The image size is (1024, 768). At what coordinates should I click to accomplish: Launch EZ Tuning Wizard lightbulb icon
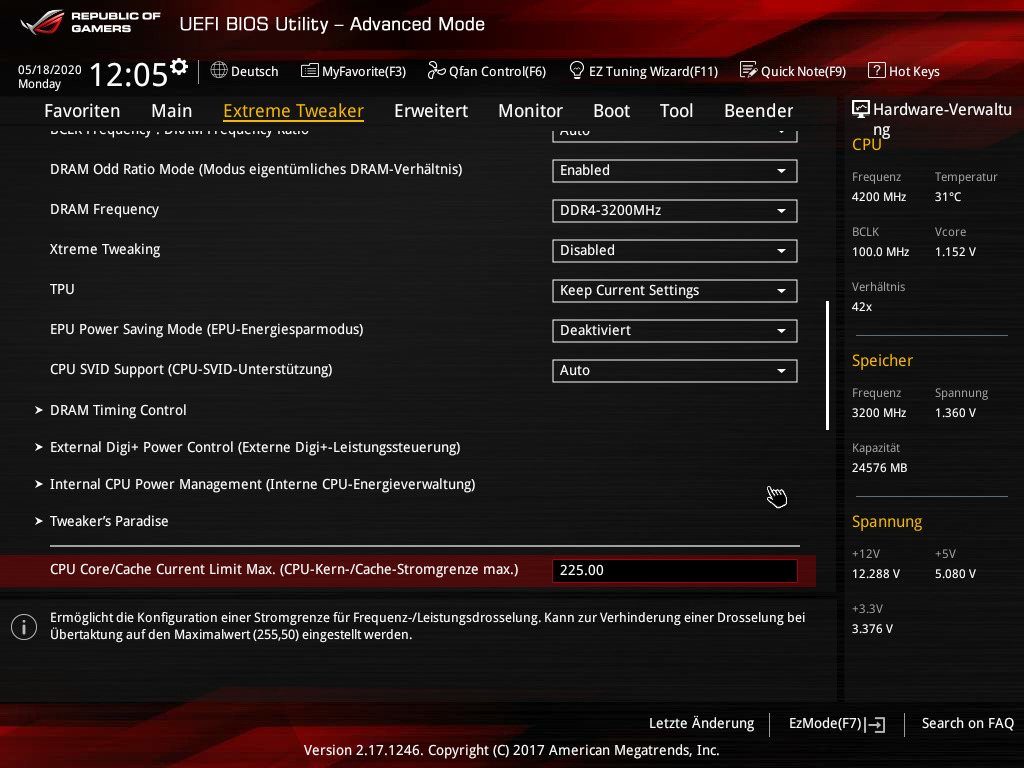point(577,70)
